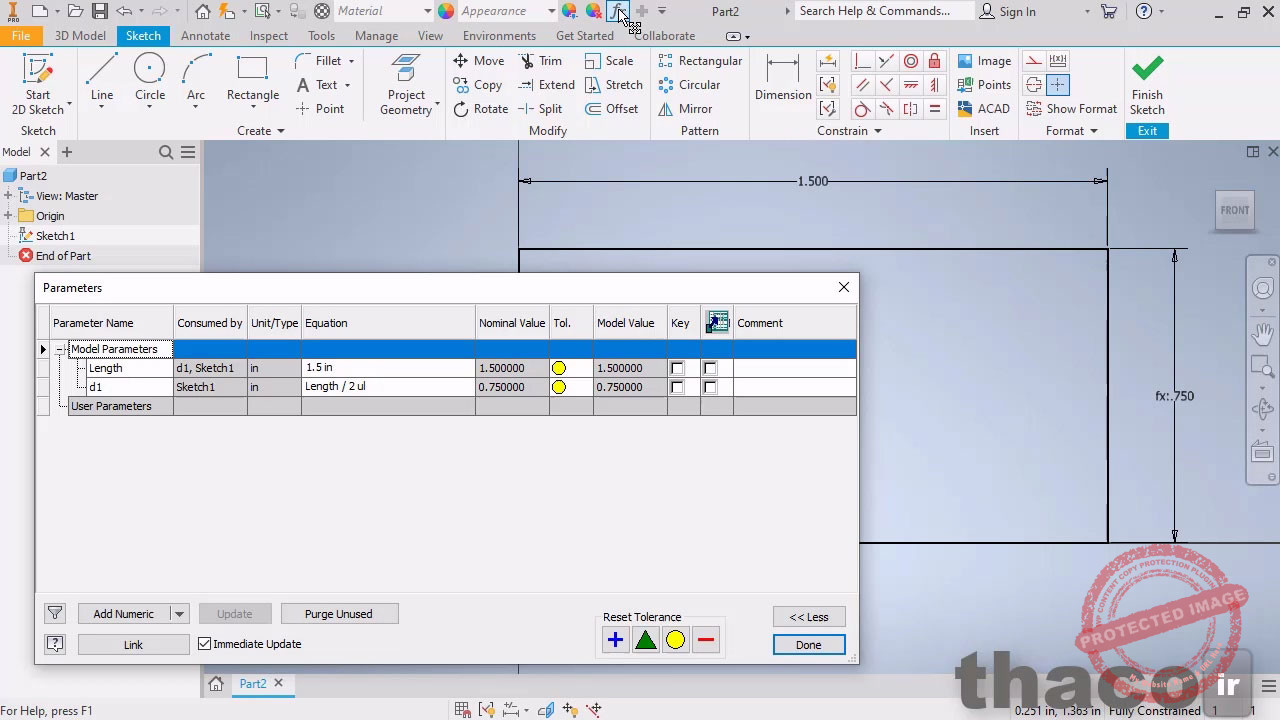This screenshot has width=1280, height=720.
Task: Toggle export checkbox for d1 parameter
Action: [x=710, y=387]
